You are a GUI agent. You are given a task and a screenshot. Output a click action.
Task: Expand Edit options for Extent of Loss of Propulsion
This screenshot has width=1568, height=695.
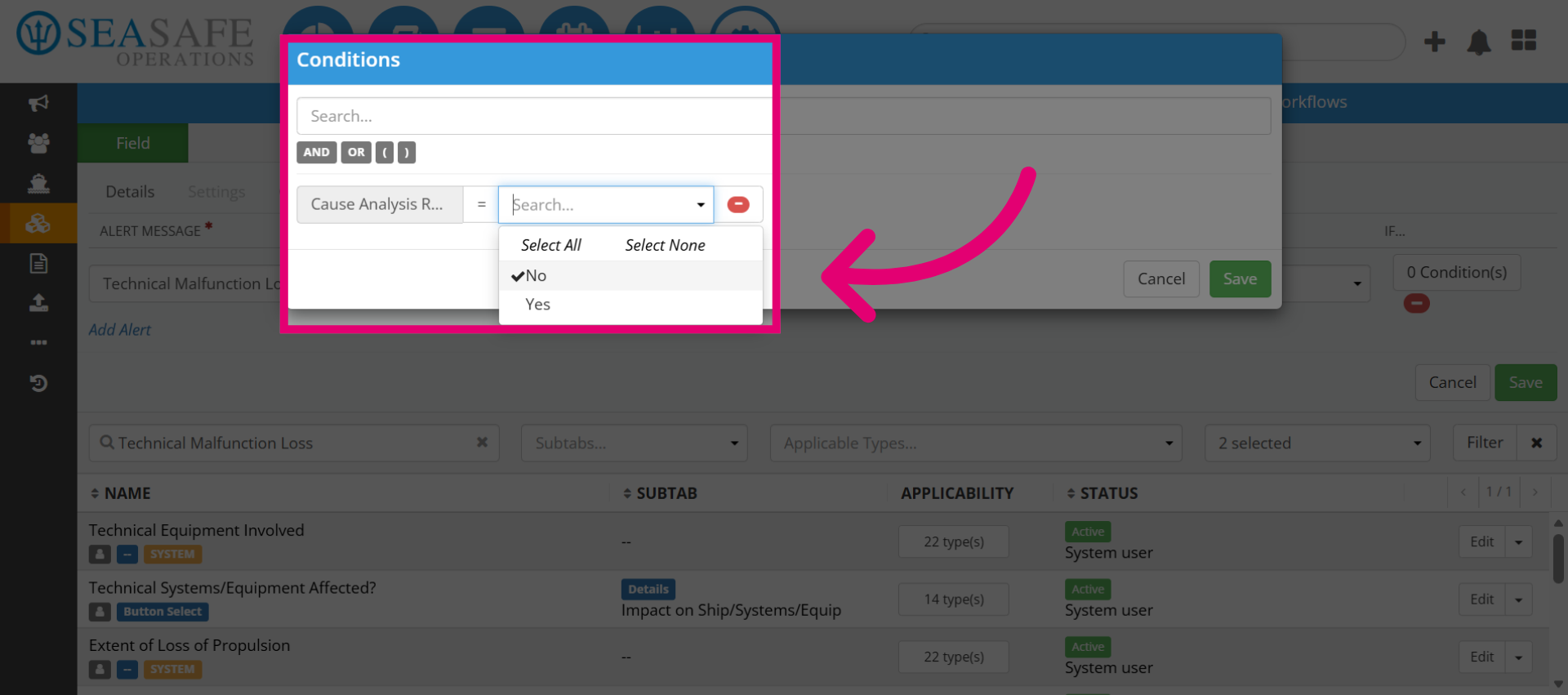1519,657
